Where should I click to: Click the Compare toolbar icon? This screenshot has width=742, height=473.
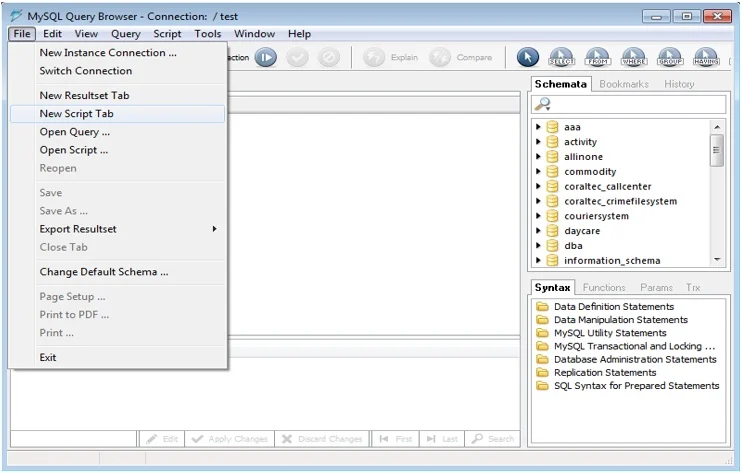pyautogui.click(x=440, y=58)
